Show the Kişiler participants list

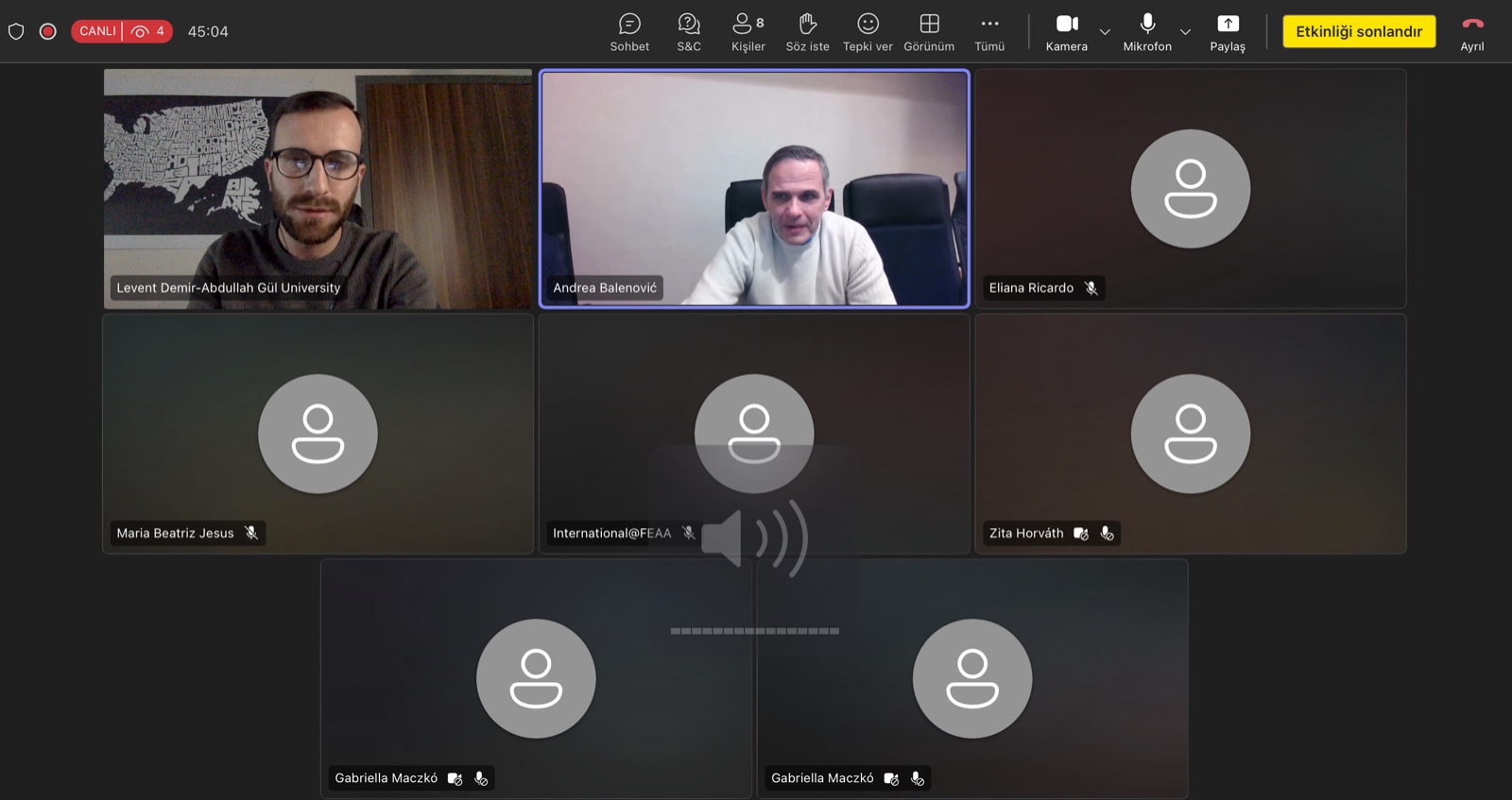[747, 31]
